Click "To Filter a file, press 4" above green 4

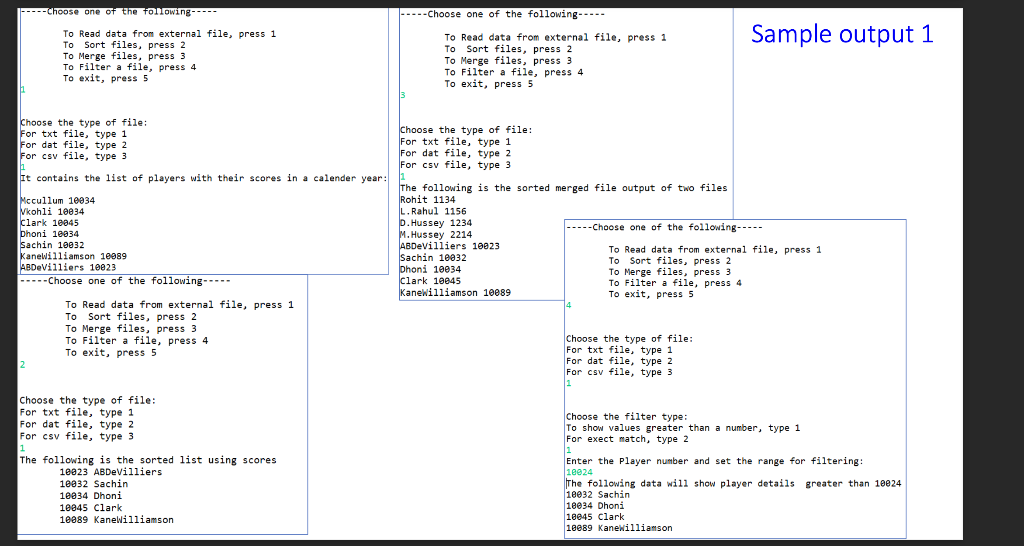(x=675, y=283)
